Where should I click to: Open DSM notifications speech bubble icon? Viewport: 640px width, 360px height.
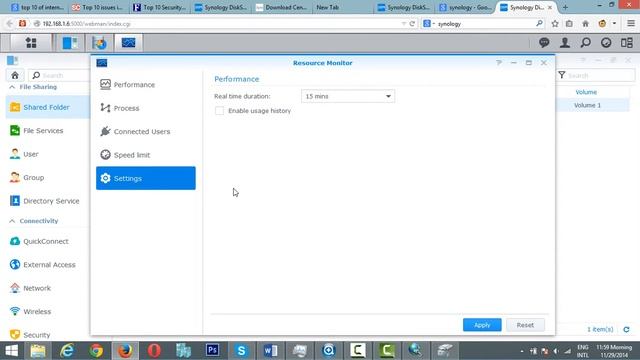(544, 42)
